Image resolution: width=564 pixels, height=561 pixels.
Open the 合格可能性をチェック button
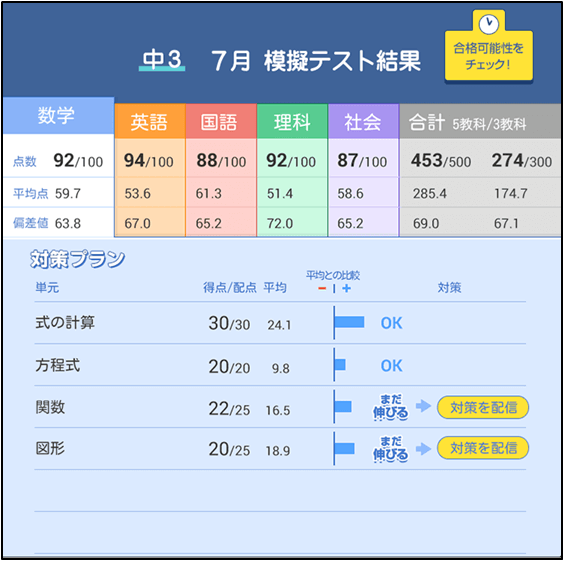pyautogui.click(x=488, y=56)
